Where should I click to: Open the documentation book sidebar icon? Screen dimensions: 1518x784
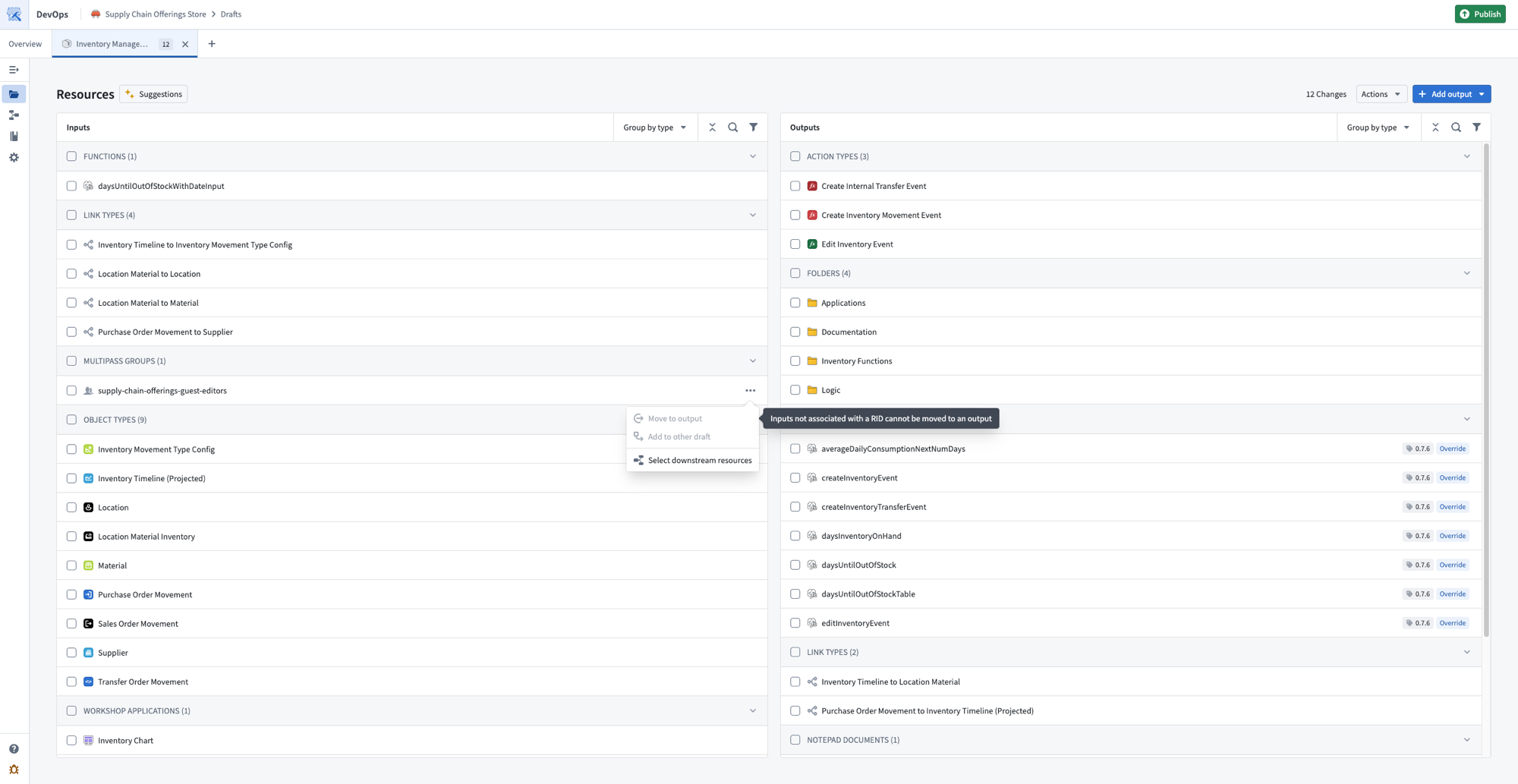coord(14,137)
